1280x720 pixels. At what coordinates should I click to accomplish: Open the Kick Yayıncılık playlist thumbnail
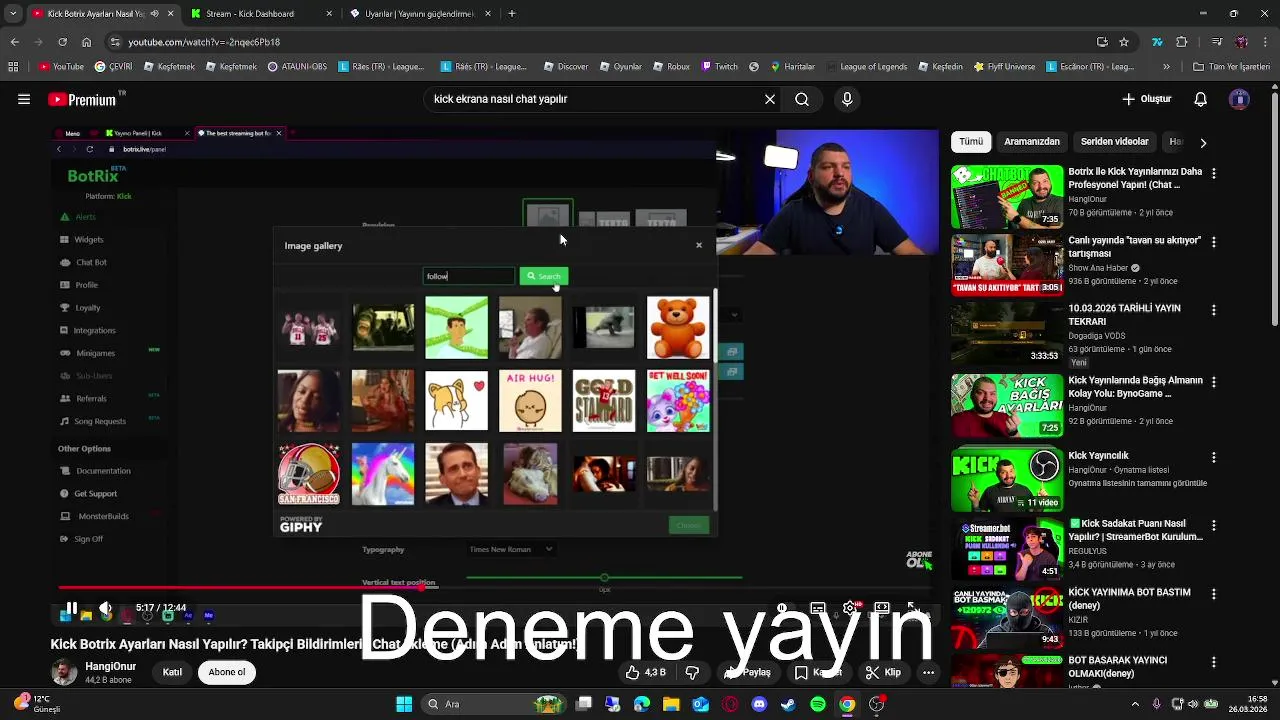click(x=1007, y=480)
